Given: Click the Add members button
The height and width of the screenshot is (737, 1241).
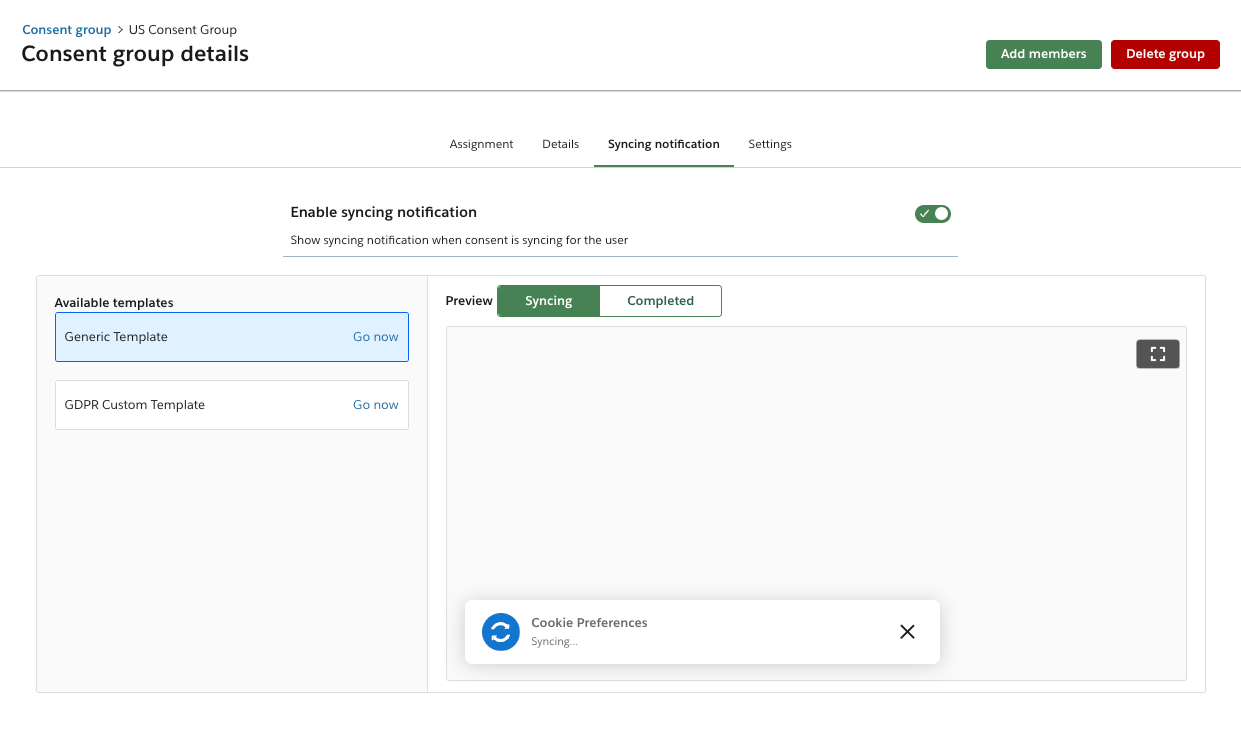Looking at the screenshot, I should [1043, 54].
